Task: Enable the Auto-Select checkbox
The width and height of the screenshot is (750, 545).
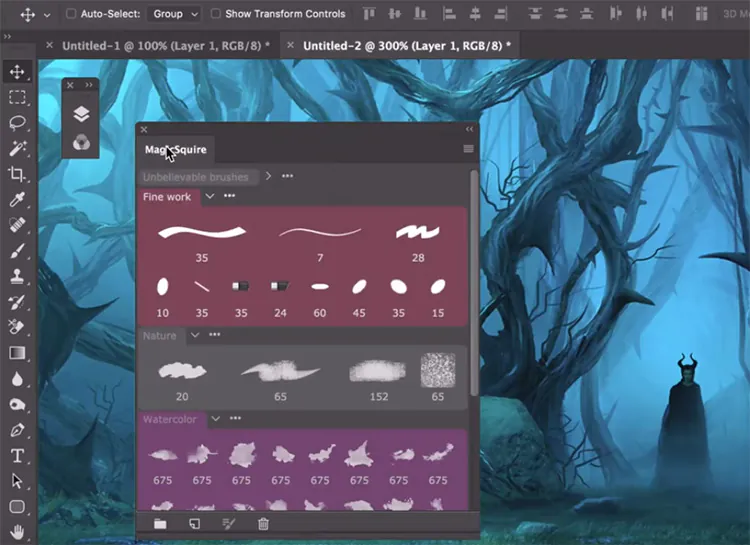Action: point(71,13)
